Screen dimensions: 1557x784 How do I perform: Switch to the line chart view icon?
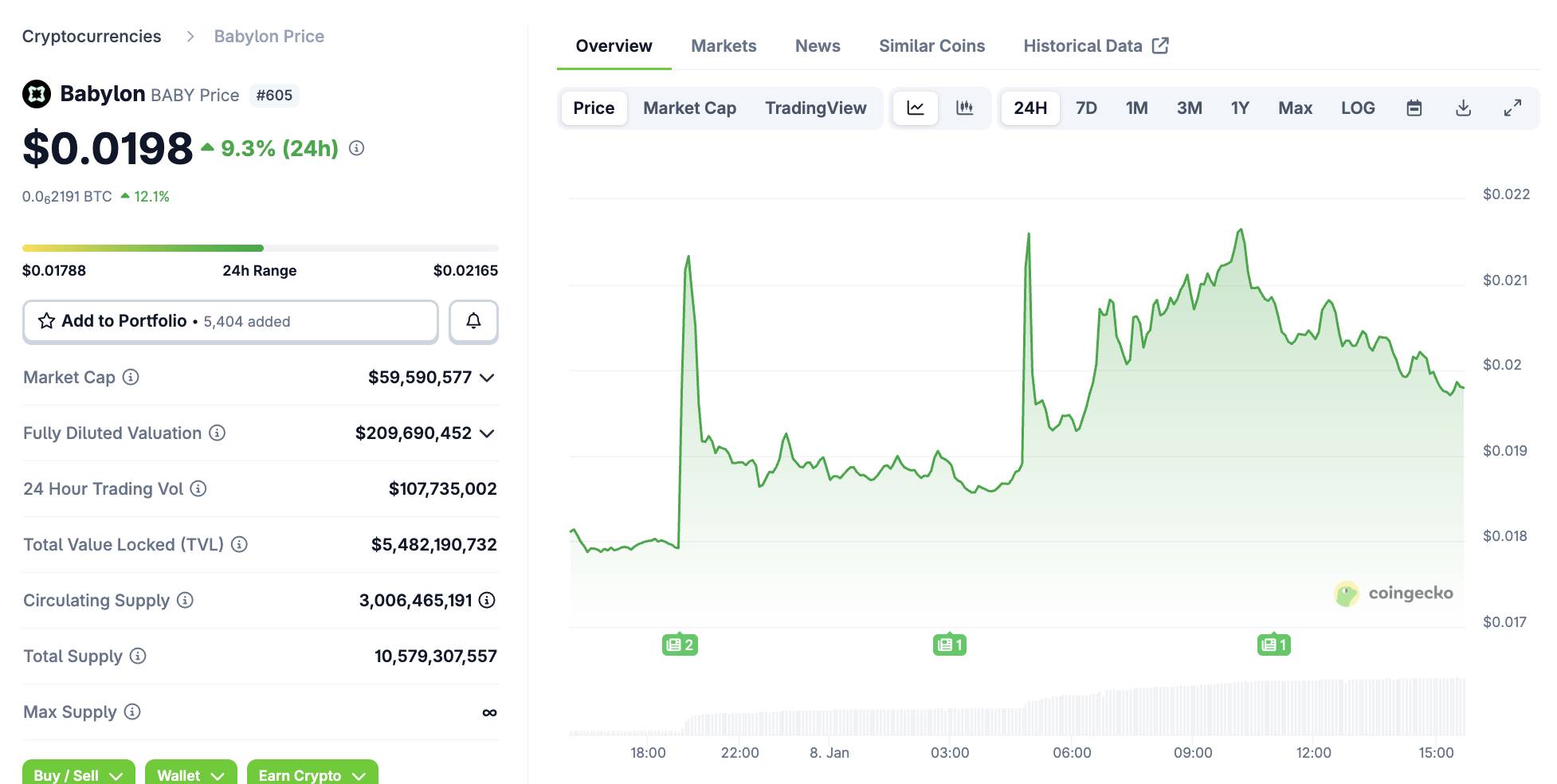916,108
